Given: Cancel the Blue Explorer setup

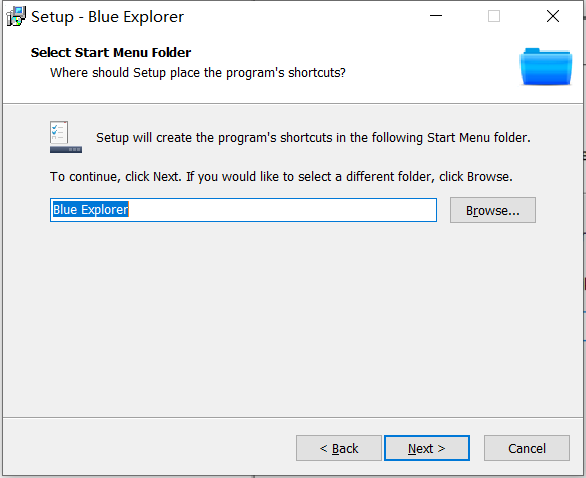Looking at the screenshot, I should pyautogui.click(x=527, y=448).
